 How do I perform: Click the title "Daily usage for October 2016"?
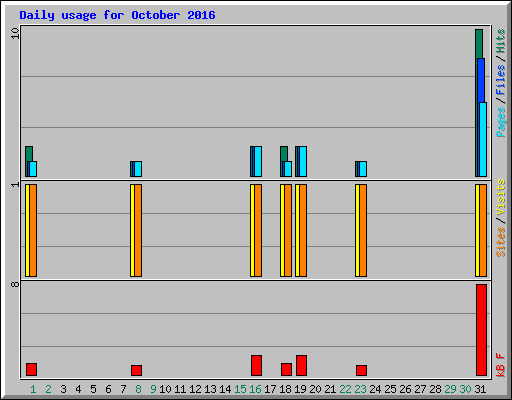[x=117, y=15]
